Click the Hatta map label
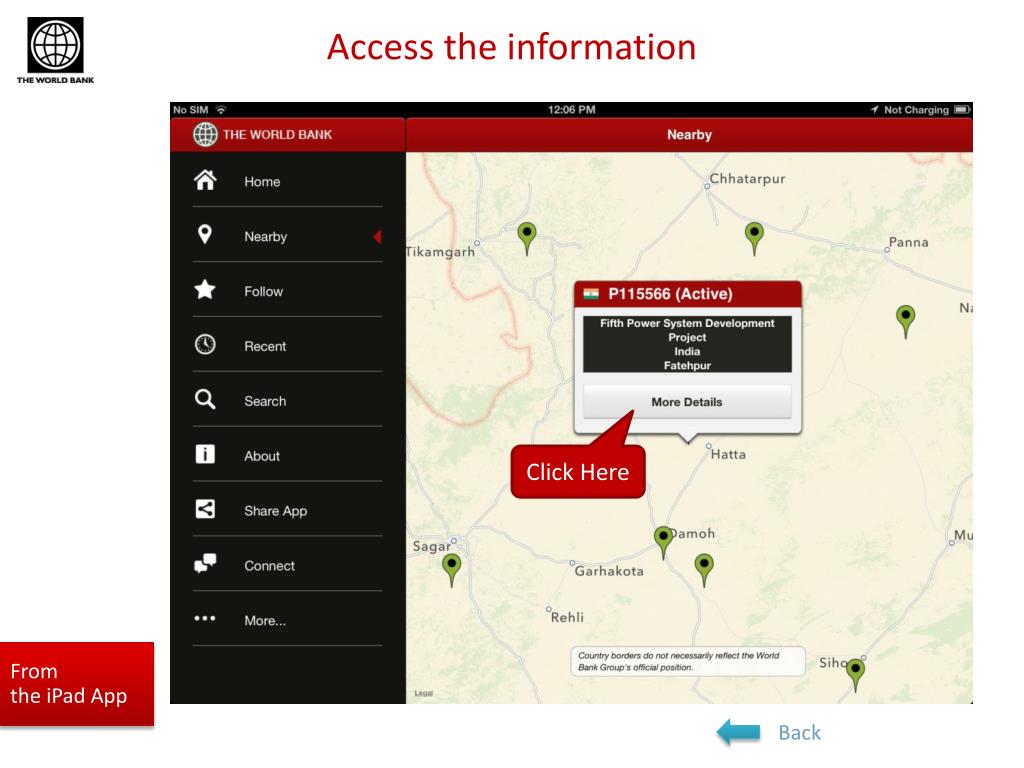This screenshot has width=1024, height=768. click(728, 454)
